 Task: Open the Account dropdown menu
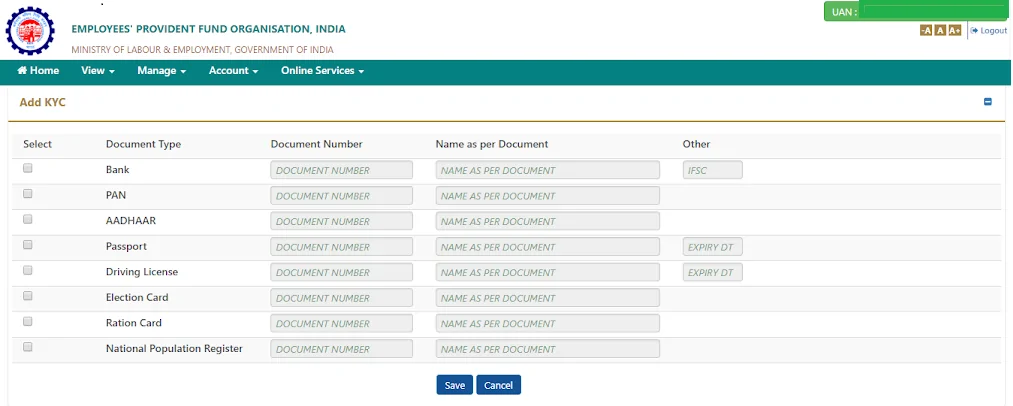pos(233,70)
